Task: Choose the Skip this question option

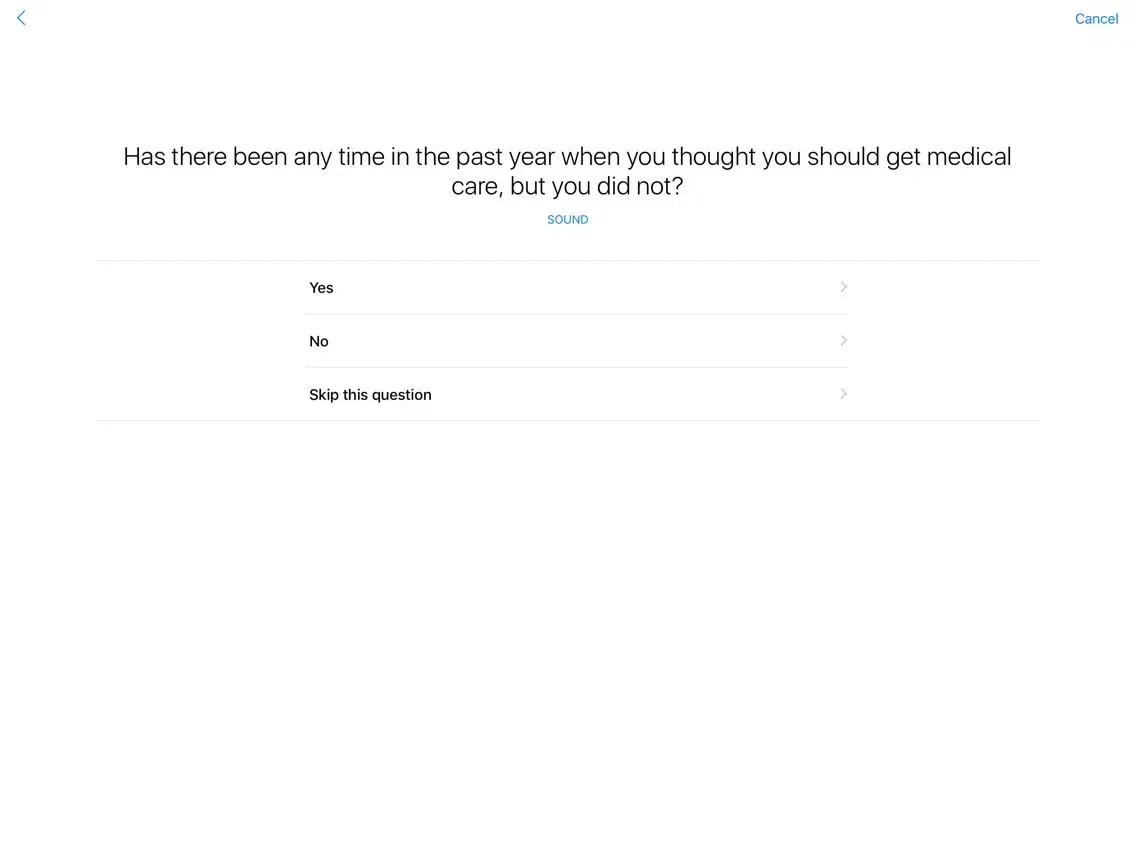Action: 575,394
